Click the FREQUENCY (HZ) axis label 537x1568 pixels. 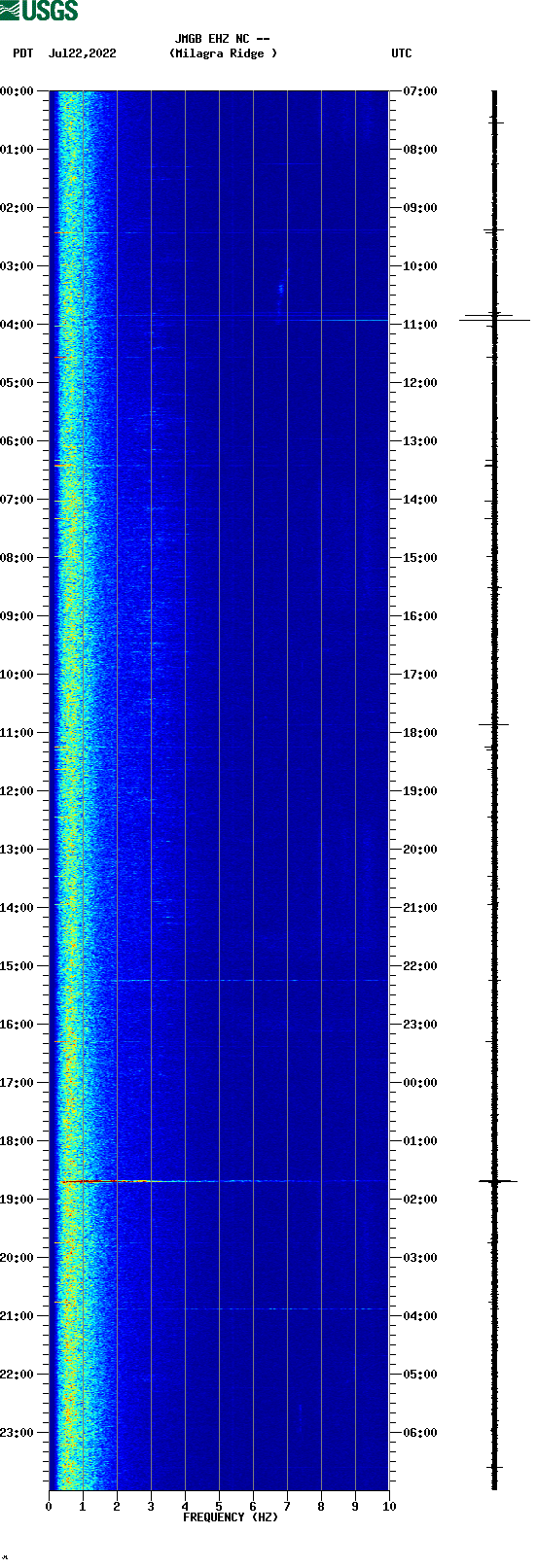point(231,1516)
